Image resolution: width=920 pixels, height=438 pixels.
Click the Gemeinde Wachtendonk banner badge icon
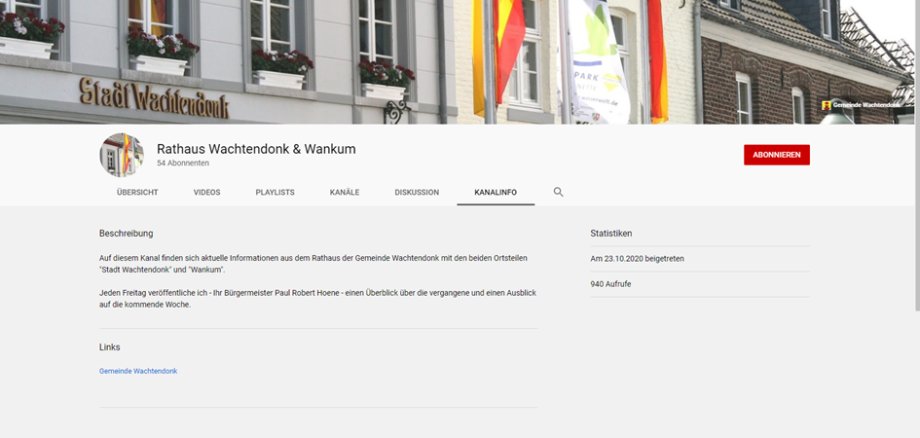point(826,106)
